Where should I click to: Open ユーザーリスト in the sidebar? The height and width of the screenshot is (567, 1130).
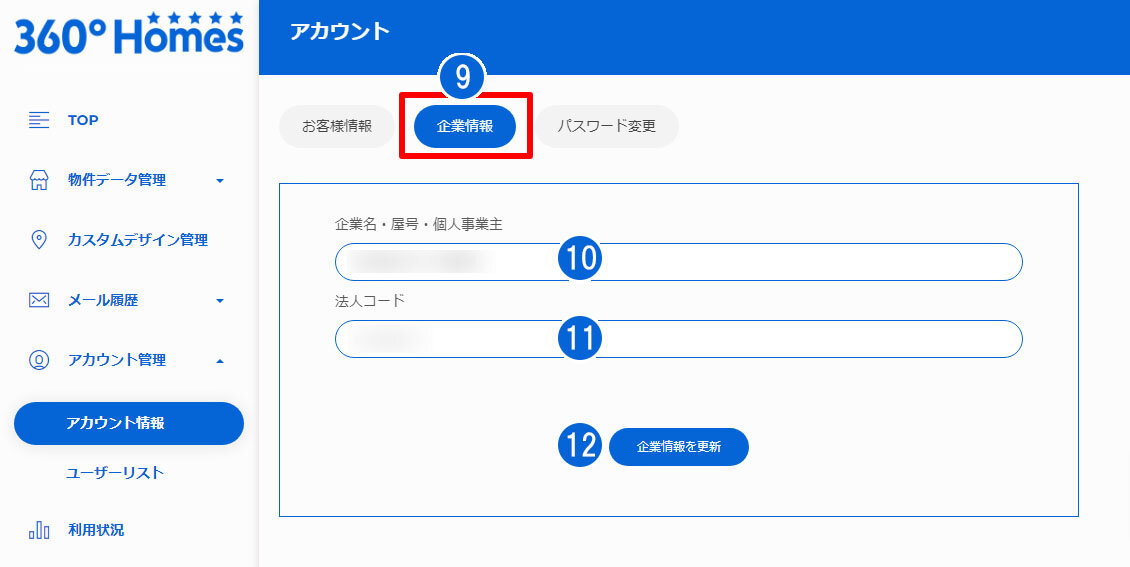point(115,473)
